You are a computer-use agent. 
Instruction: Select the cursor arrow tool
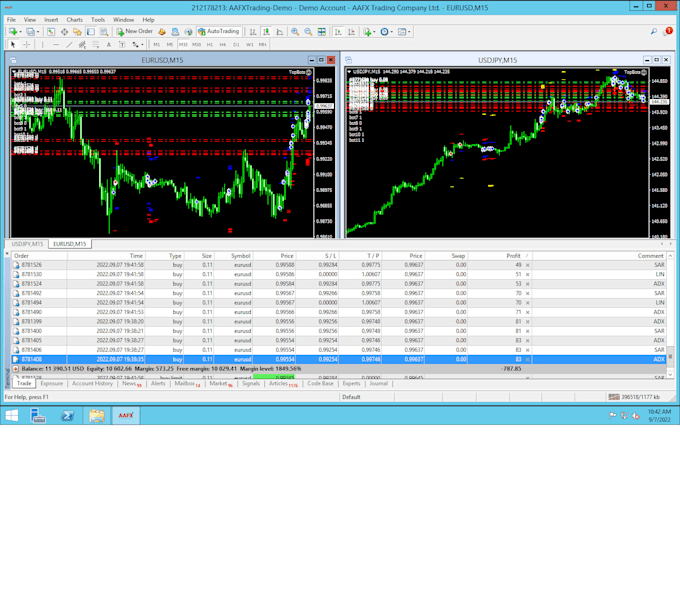pos(13,44)
